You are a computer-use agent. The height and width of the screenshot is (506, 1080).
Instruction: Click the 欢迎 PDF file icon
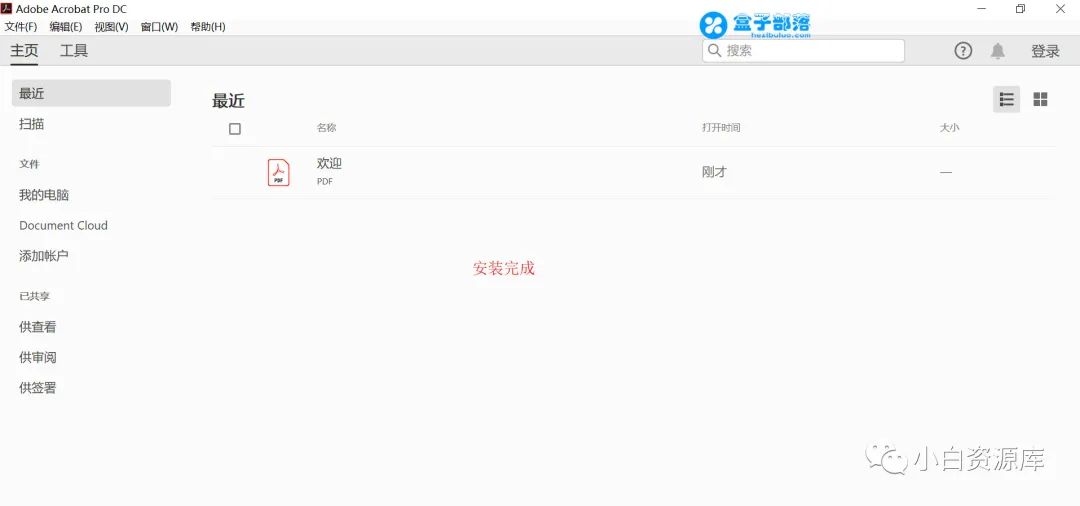(278, 172)
